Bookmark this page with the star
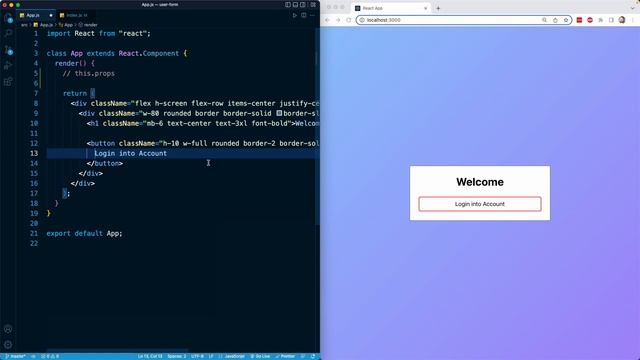 point(566,20)
